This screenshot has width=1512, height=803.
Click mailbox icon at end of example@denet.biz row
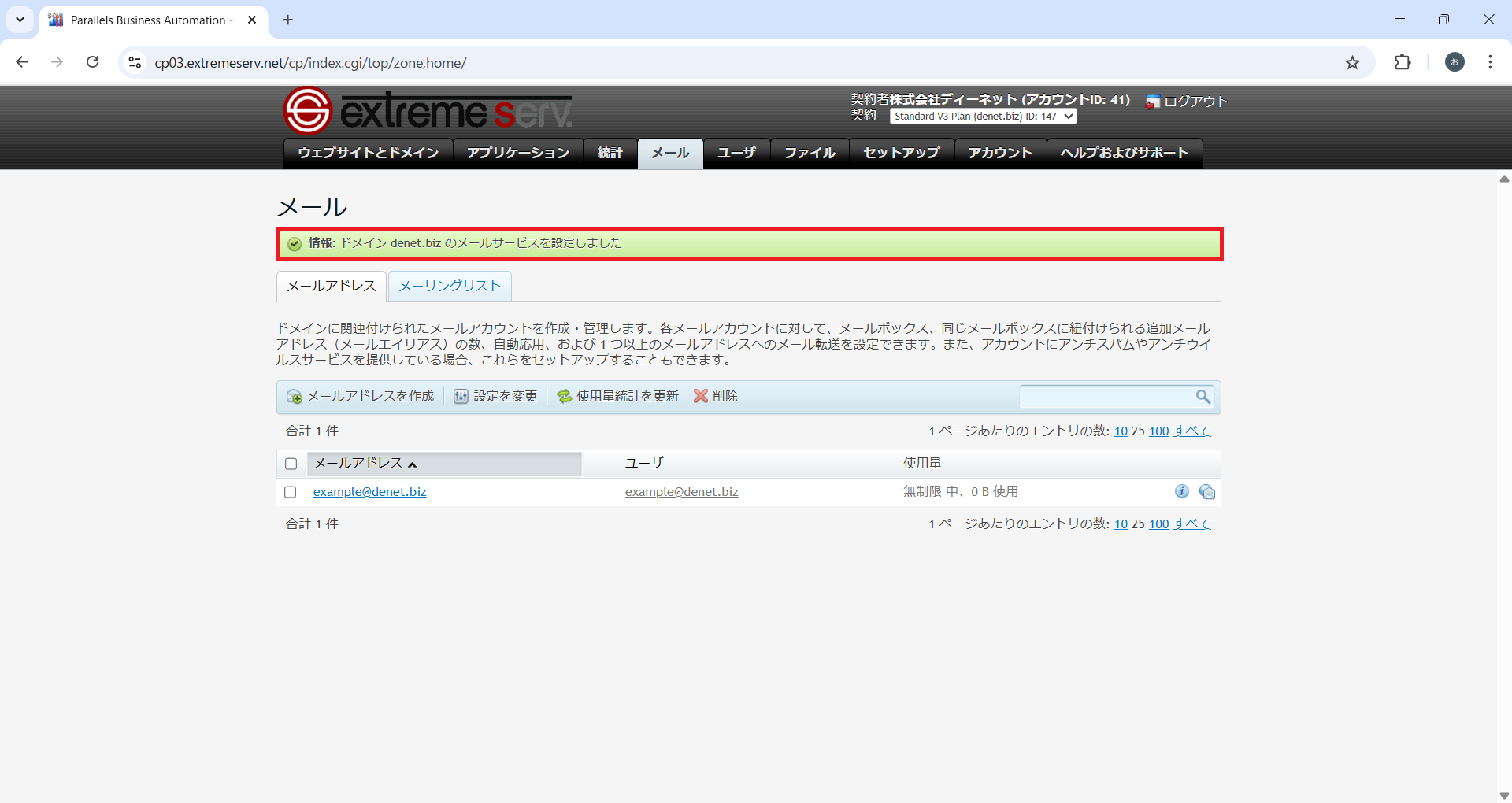(1207, 492)
